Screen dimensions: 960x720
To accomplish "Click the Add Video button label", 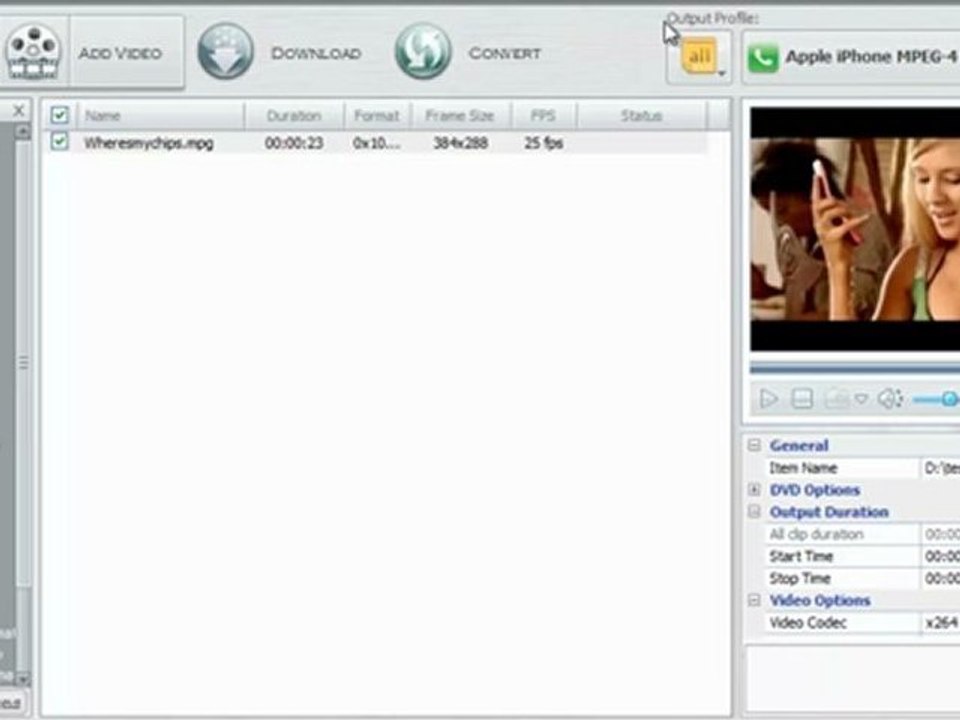I will click(x=120, y=53).
